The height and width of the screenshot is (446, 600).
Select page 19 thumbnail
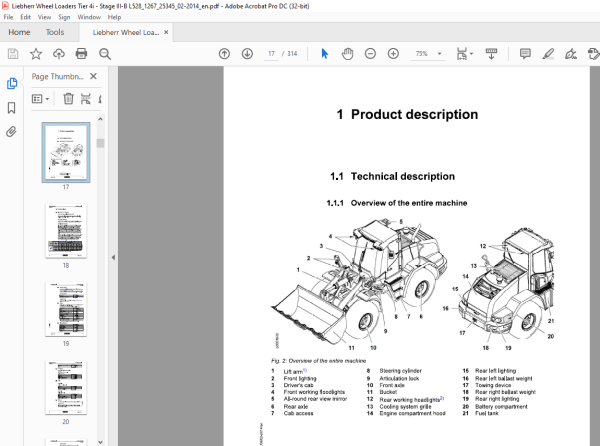coord(66,309)
